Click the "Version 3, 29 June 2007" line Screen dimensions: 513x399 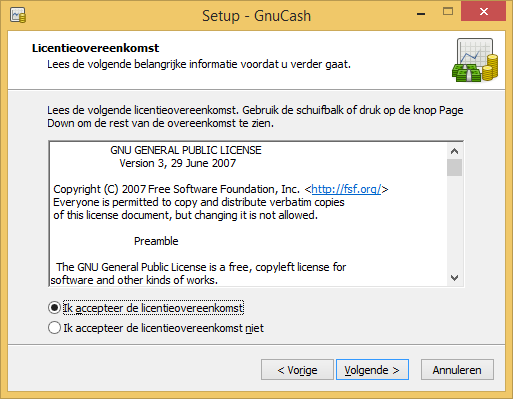[x=178, y=163]
